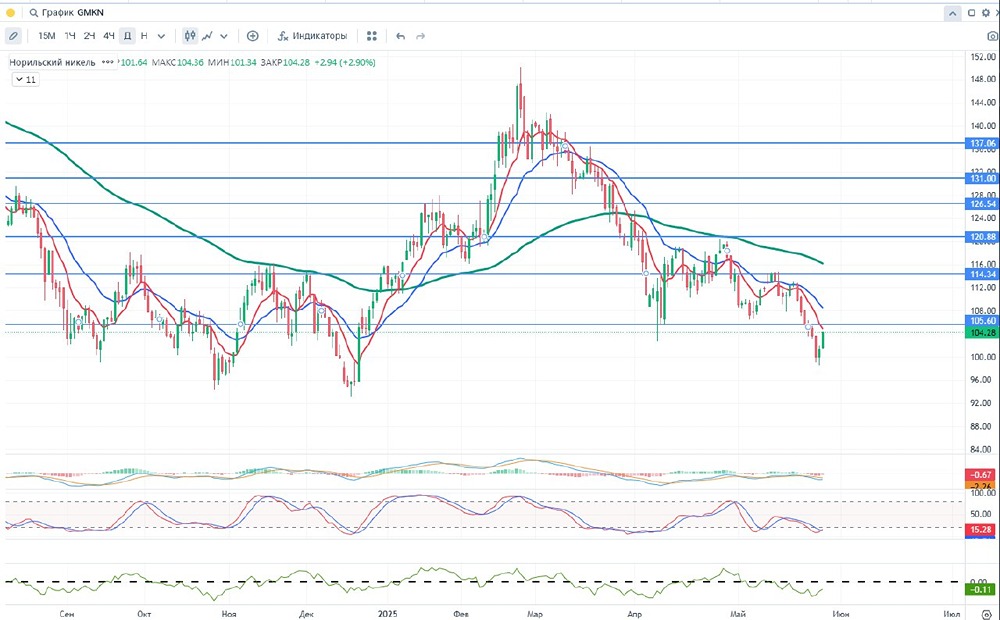This screenshot has width=1000, height=620.
Task: Select the 114.34 level label
Action: (x=983, y=274)
